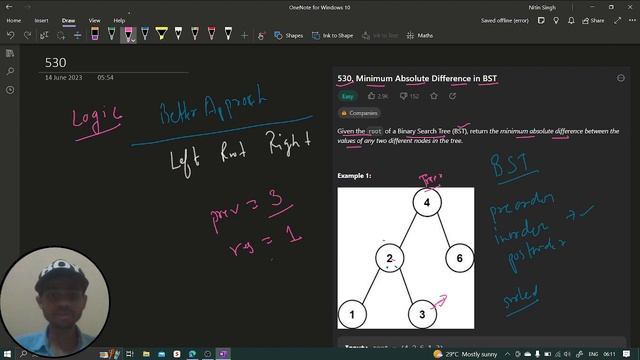The width and height of the screenshot is (640, 360).
Task: Open the taskbar clock showing 06:11
Action: tap(609, 354)
